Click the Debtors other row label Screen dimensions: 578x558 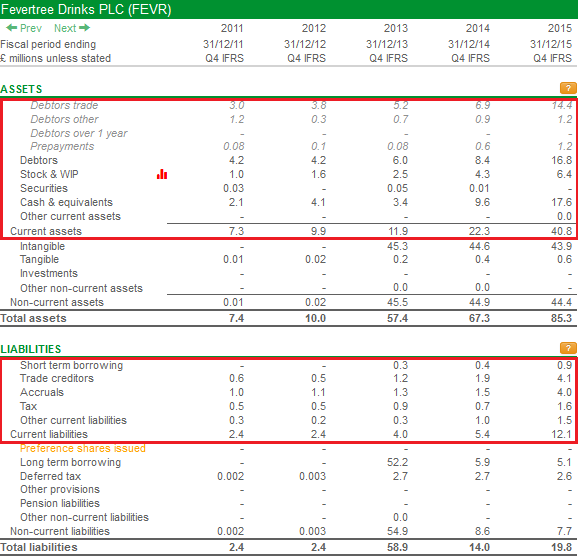coord(65,119)
